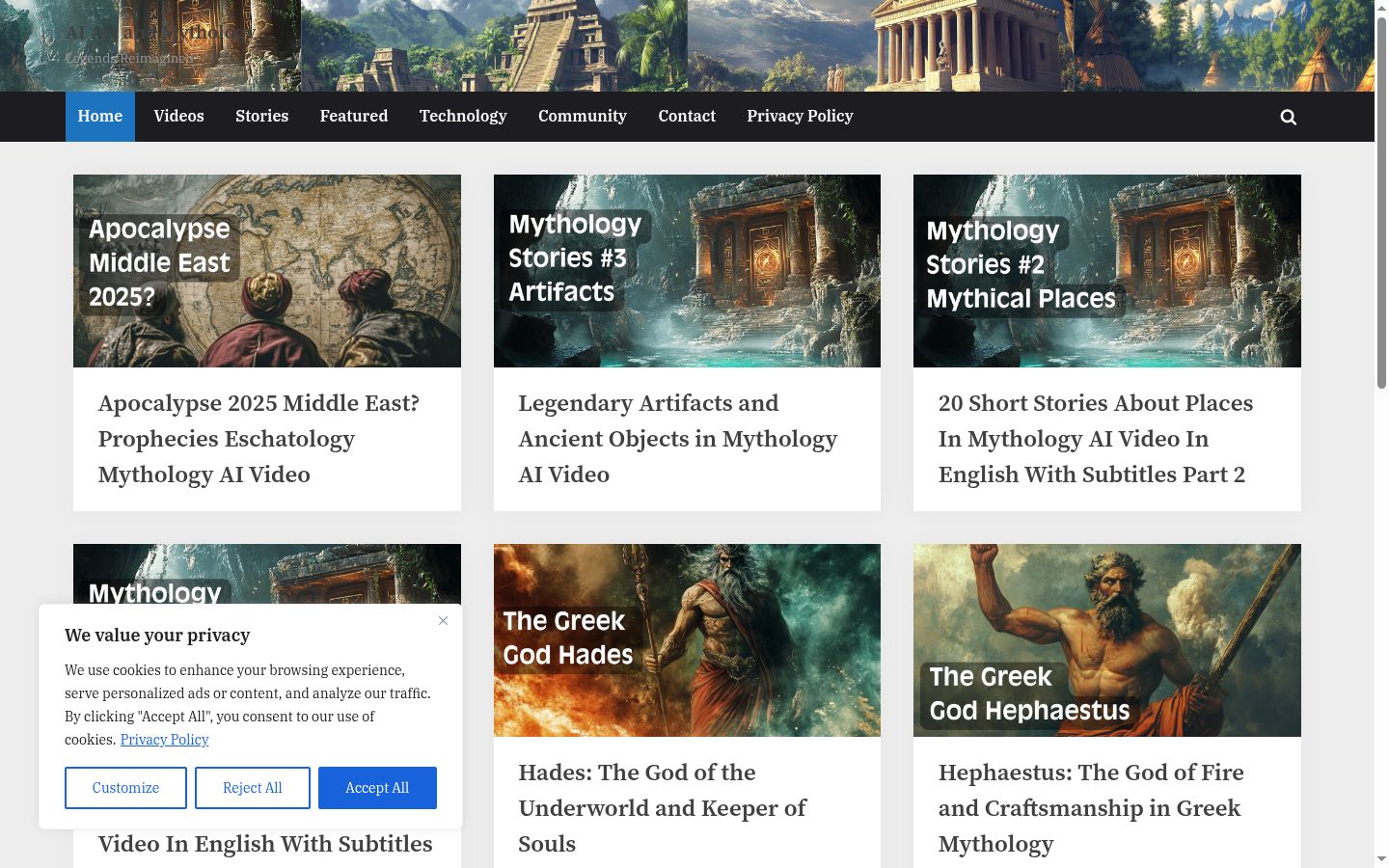Select Stories in the navigation bar
Screen dimensions: 1389x868
coord(262,117)
